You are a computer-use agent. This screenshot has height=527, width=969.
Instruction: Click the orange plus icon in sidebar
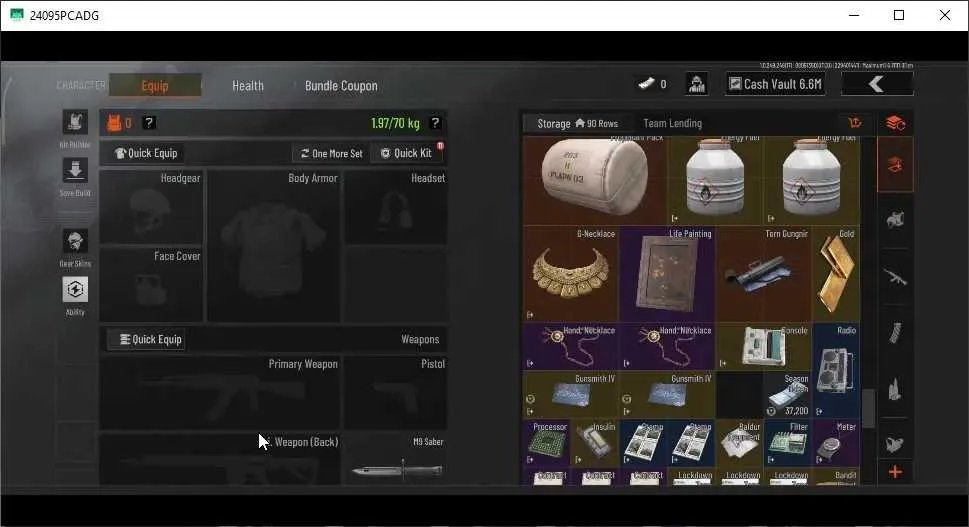coord(895,473)
